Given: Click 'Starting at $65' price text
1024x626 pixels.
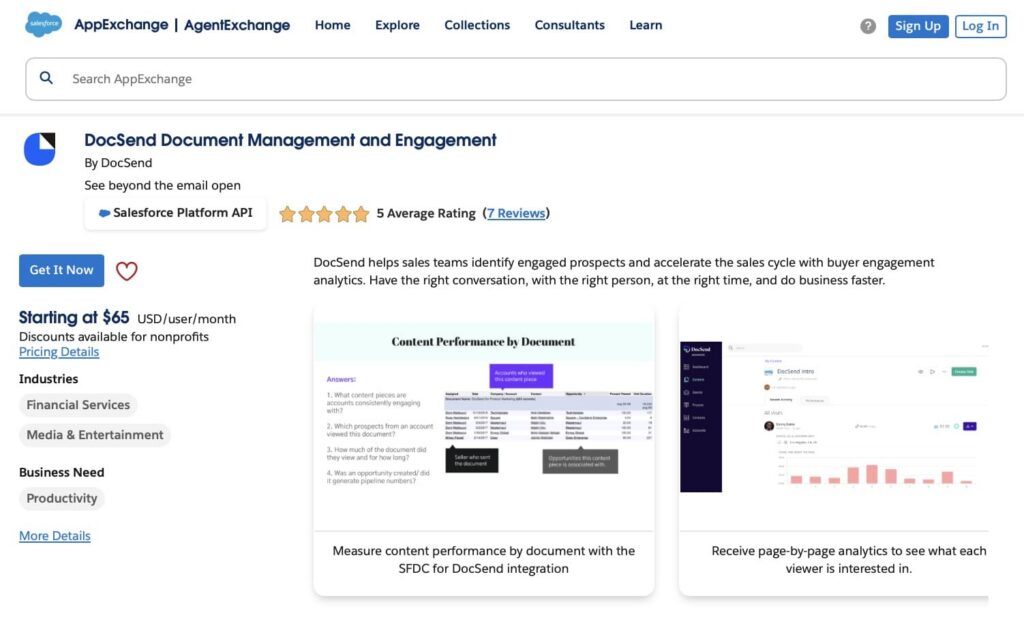Looking at the screenshot, I should 74,318.
